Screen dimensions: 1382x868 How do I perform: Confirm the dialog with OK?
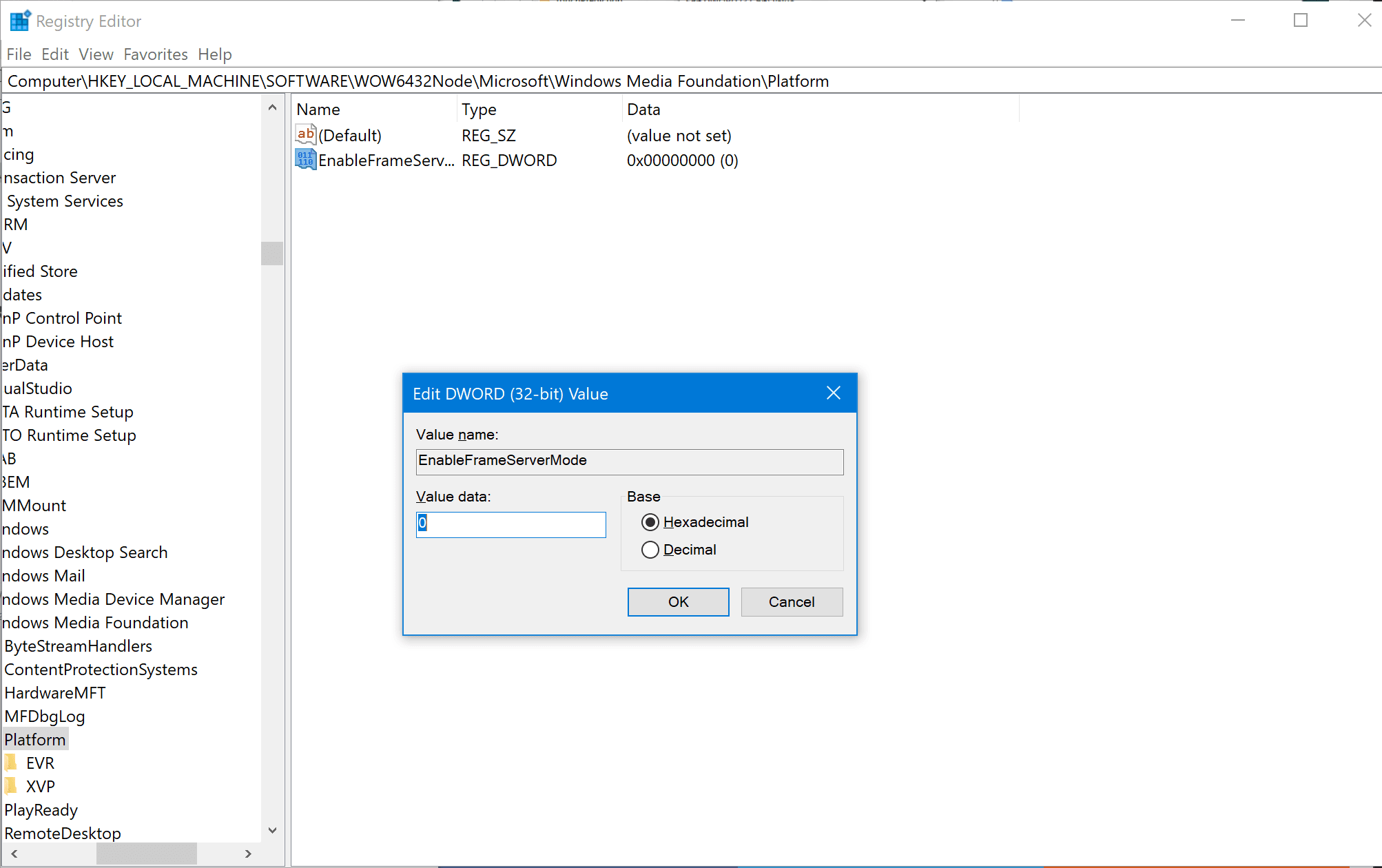678,602
